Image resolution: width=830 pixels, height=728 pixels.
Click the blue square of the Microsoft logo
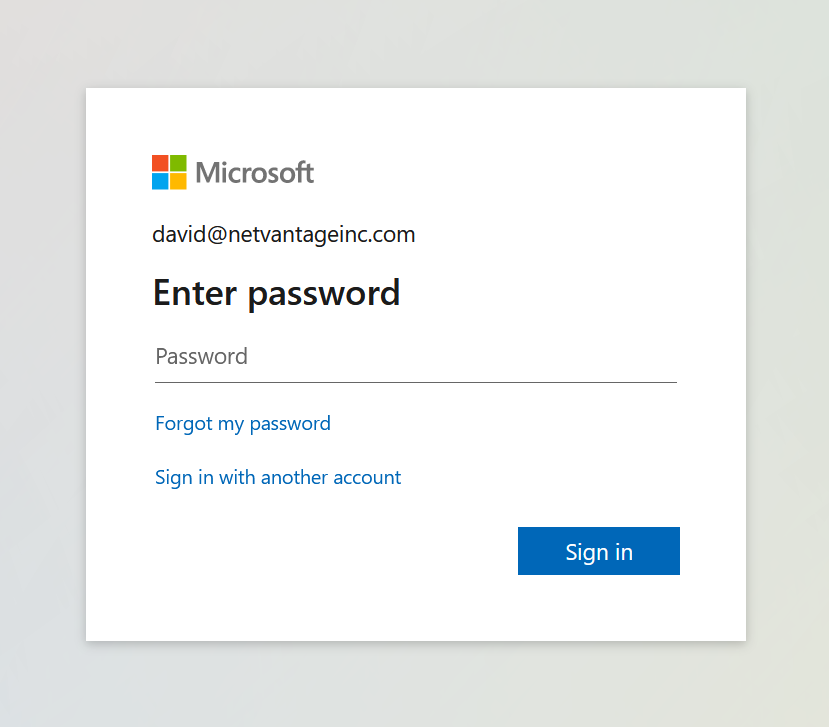tap(160, 181)
